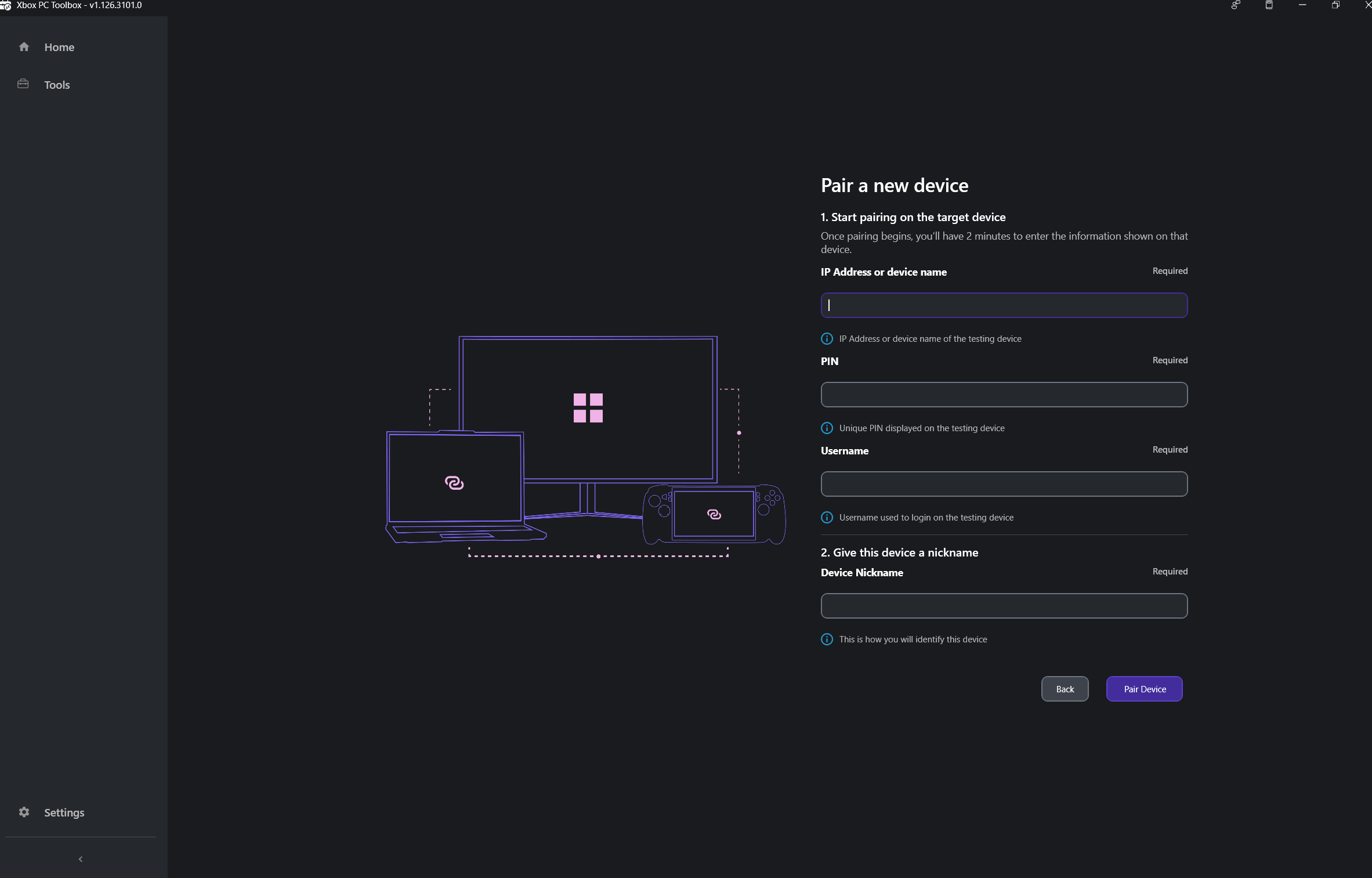1372x878 pixels.
Task: Click 'This is how you will identify this device'
Action: click(x=913, y=639)
